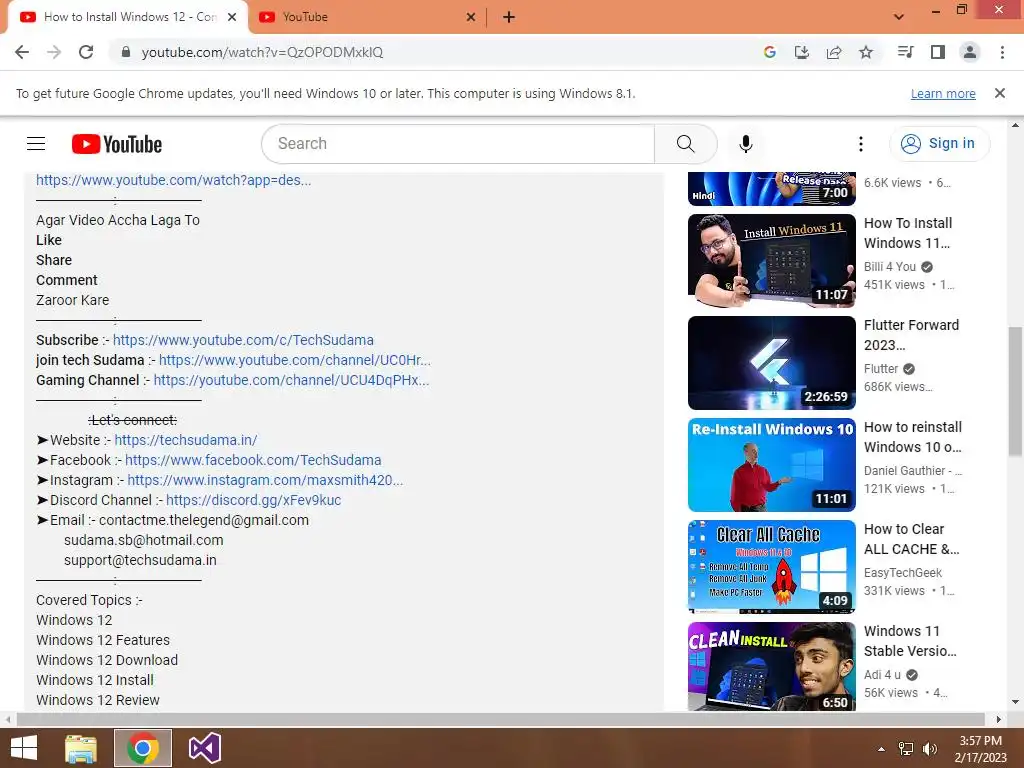This screenshot has height=768, width=1024.
Task: Reload the current YouTube page
Action: (86, 52)
